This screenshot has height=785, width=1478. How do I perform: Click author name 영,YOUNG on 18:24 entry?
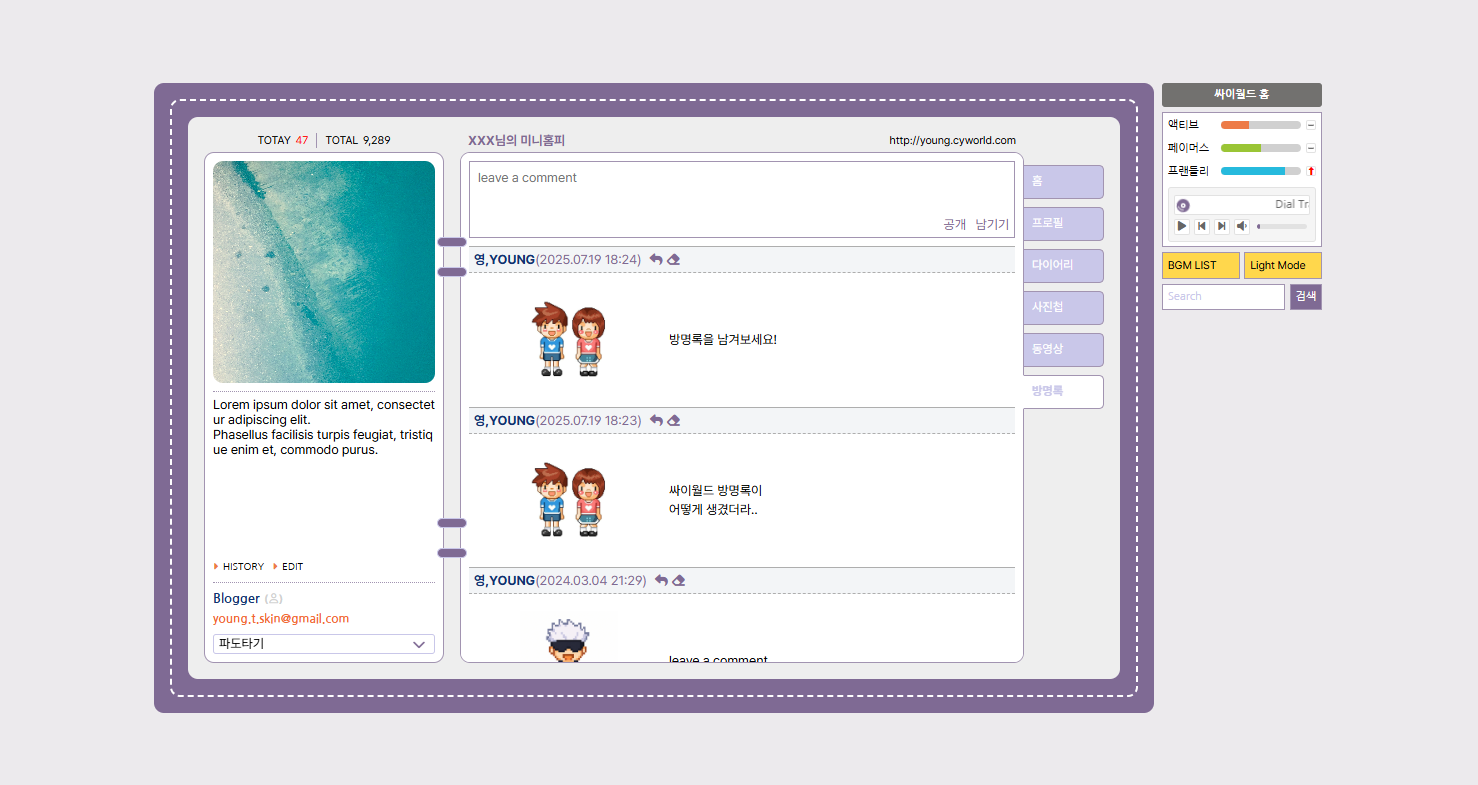(x=505, y=260)
